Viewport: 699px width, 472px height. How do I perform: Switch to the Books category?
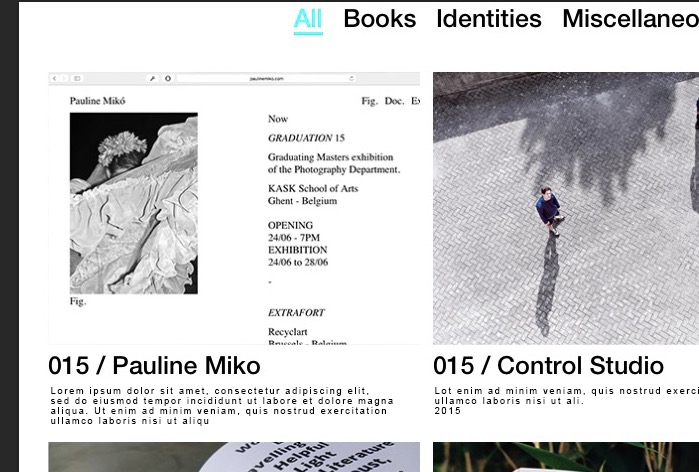(x=380, y=19)
